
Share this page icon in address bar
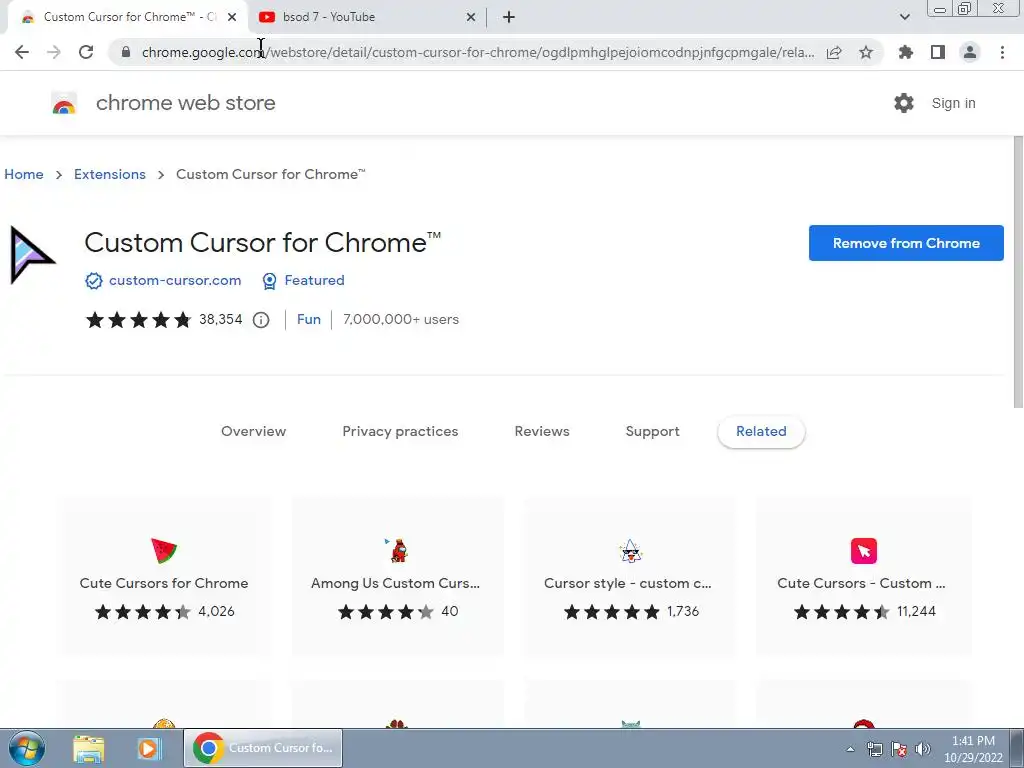tap(834, 52)
